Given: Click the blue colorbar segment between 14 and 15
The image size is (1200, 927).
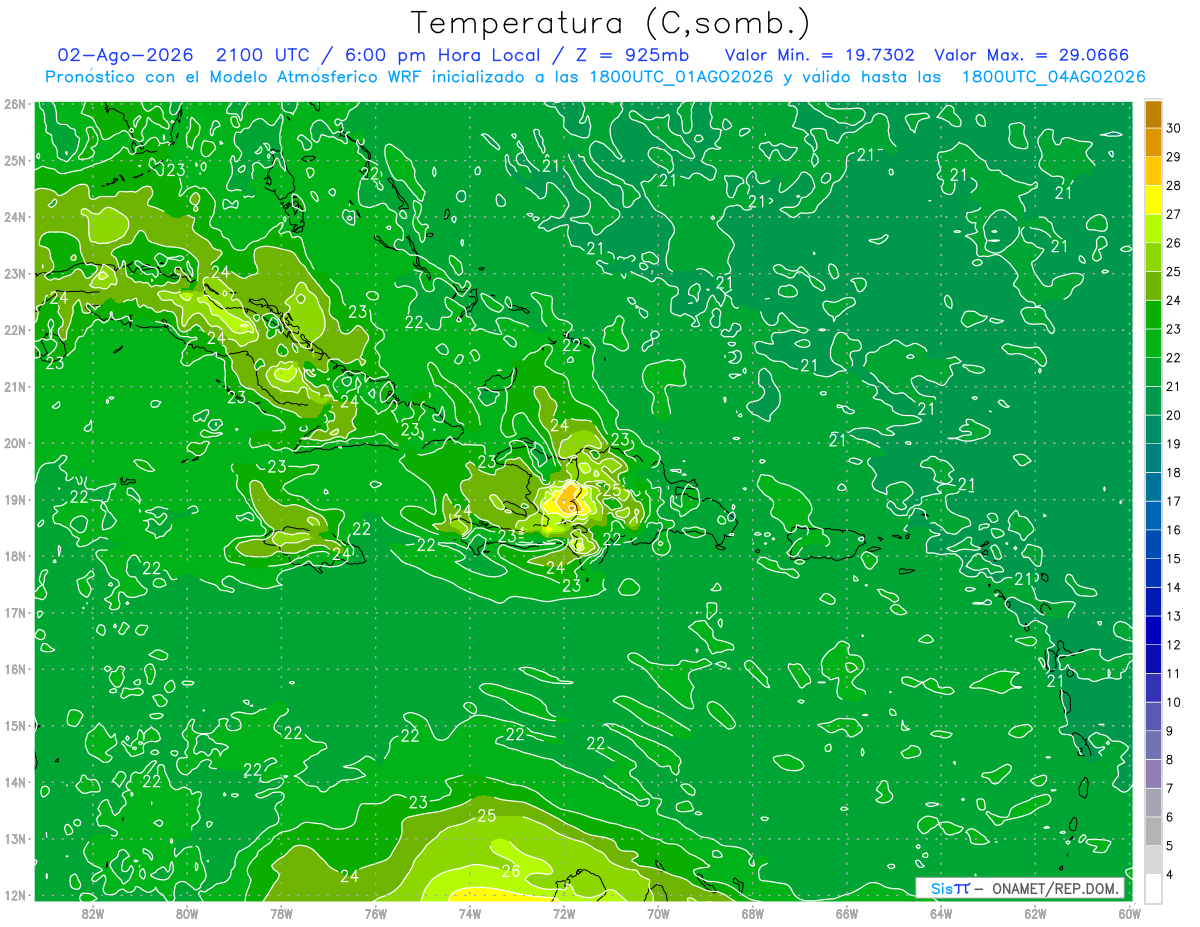Looking at the screenshot, I should click(1153, 573).
